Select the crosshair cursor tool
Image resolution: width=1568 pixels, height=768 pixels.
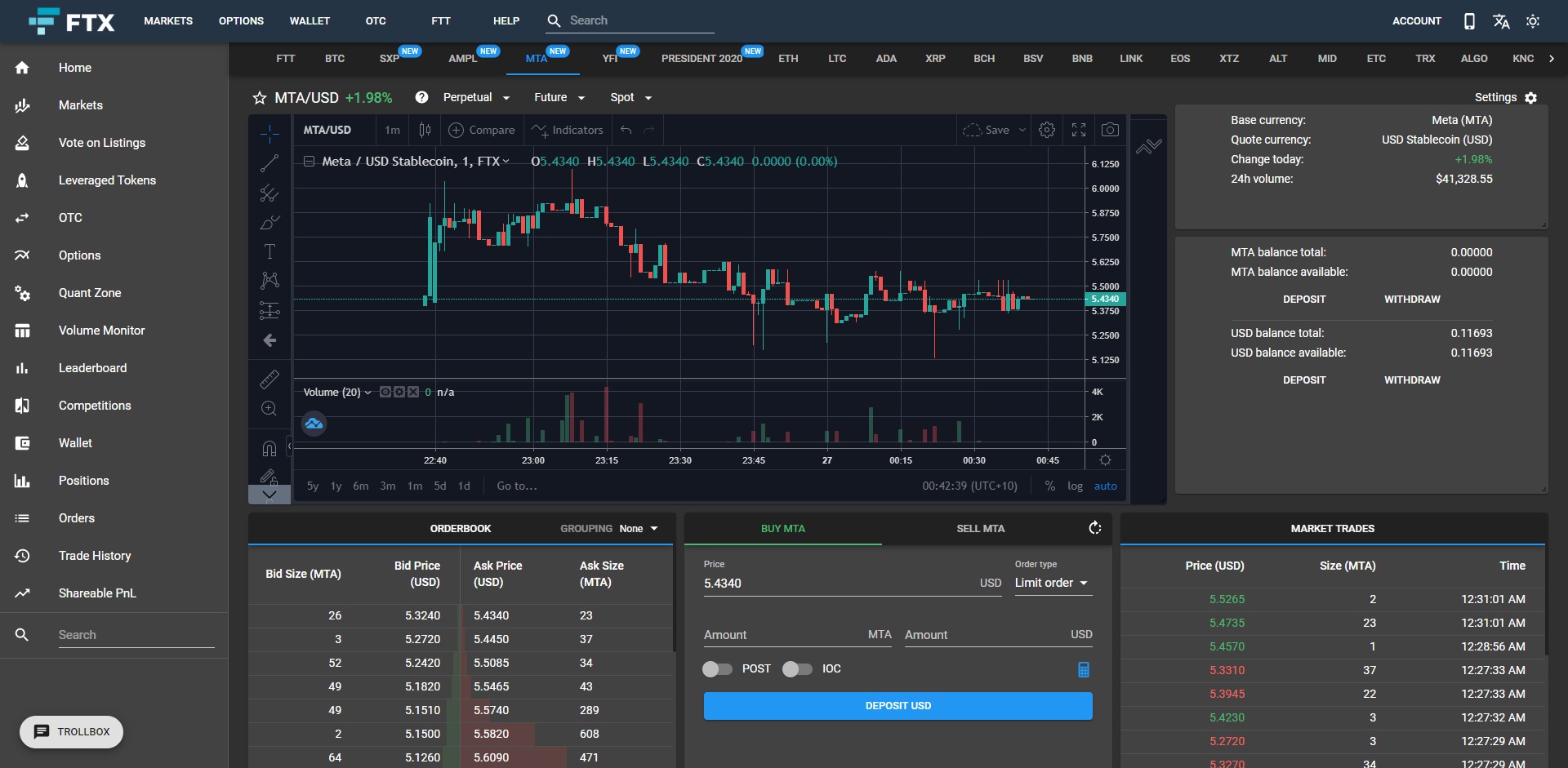click(269, 133)
